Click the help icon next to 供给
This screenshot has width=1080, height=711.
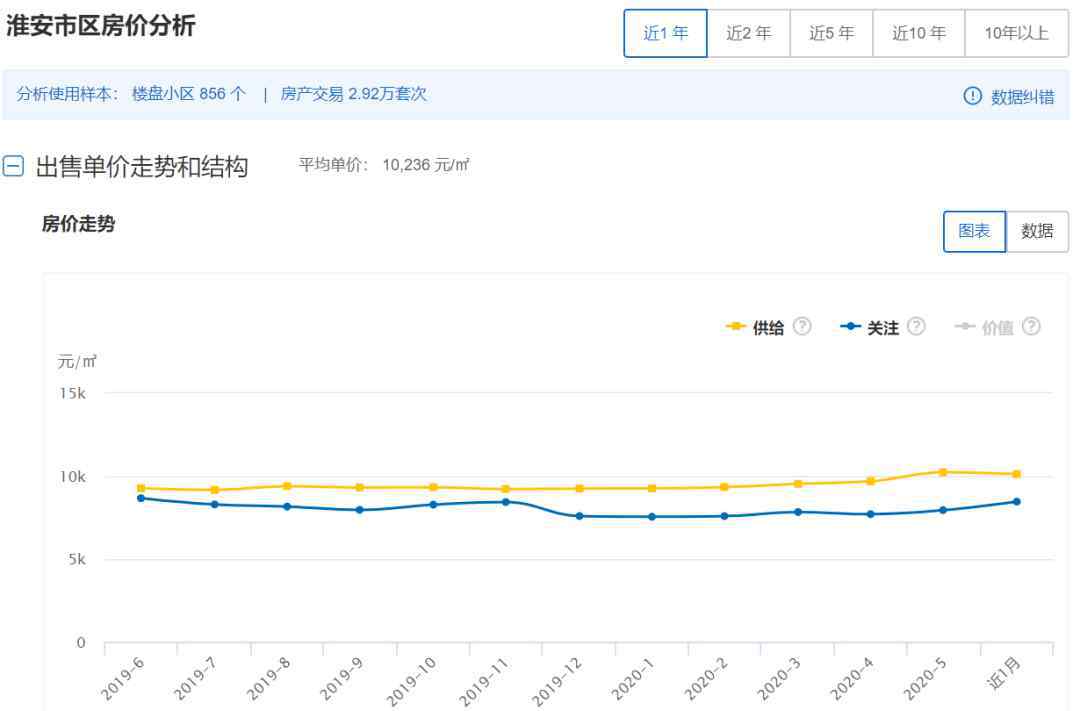[x=802, y=327]
